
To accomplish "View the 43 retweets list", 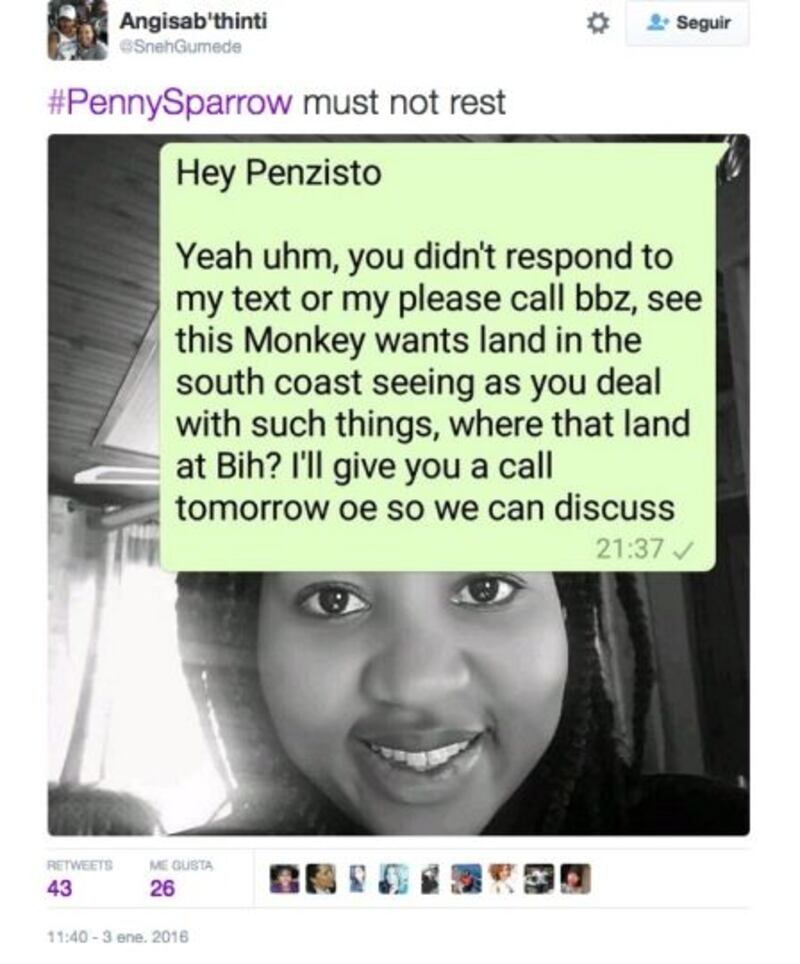I will (x=79, y=879).
